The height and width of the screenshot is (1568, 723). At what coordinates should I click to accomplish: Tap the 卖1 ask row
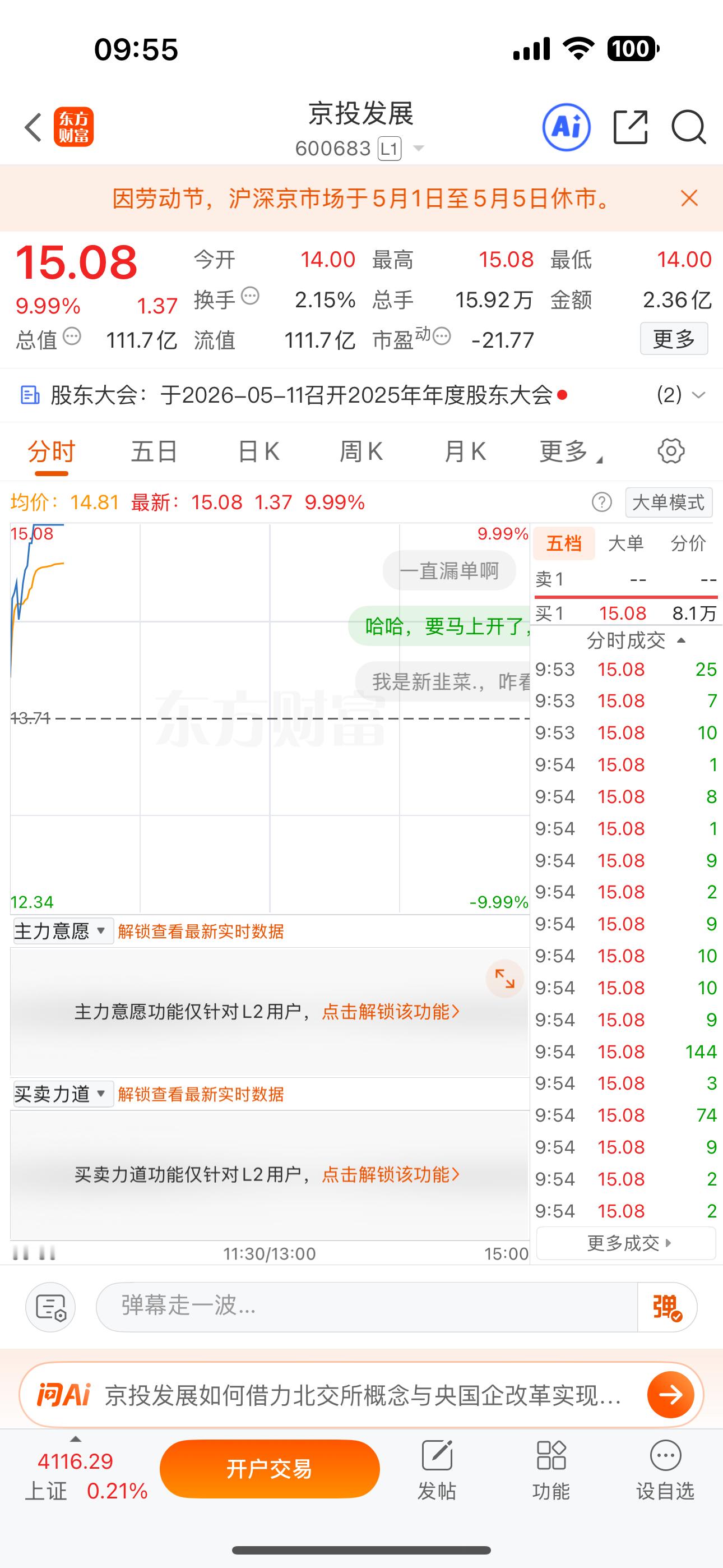click(625, 579)
